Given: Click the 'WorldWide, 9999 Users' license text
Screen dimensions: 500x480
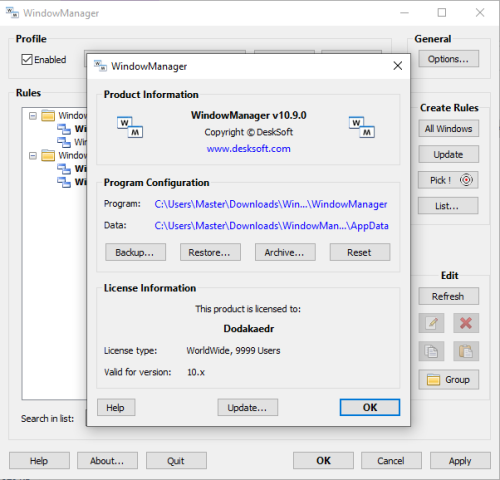Looking at the screenshot, I should pos(233,351).
